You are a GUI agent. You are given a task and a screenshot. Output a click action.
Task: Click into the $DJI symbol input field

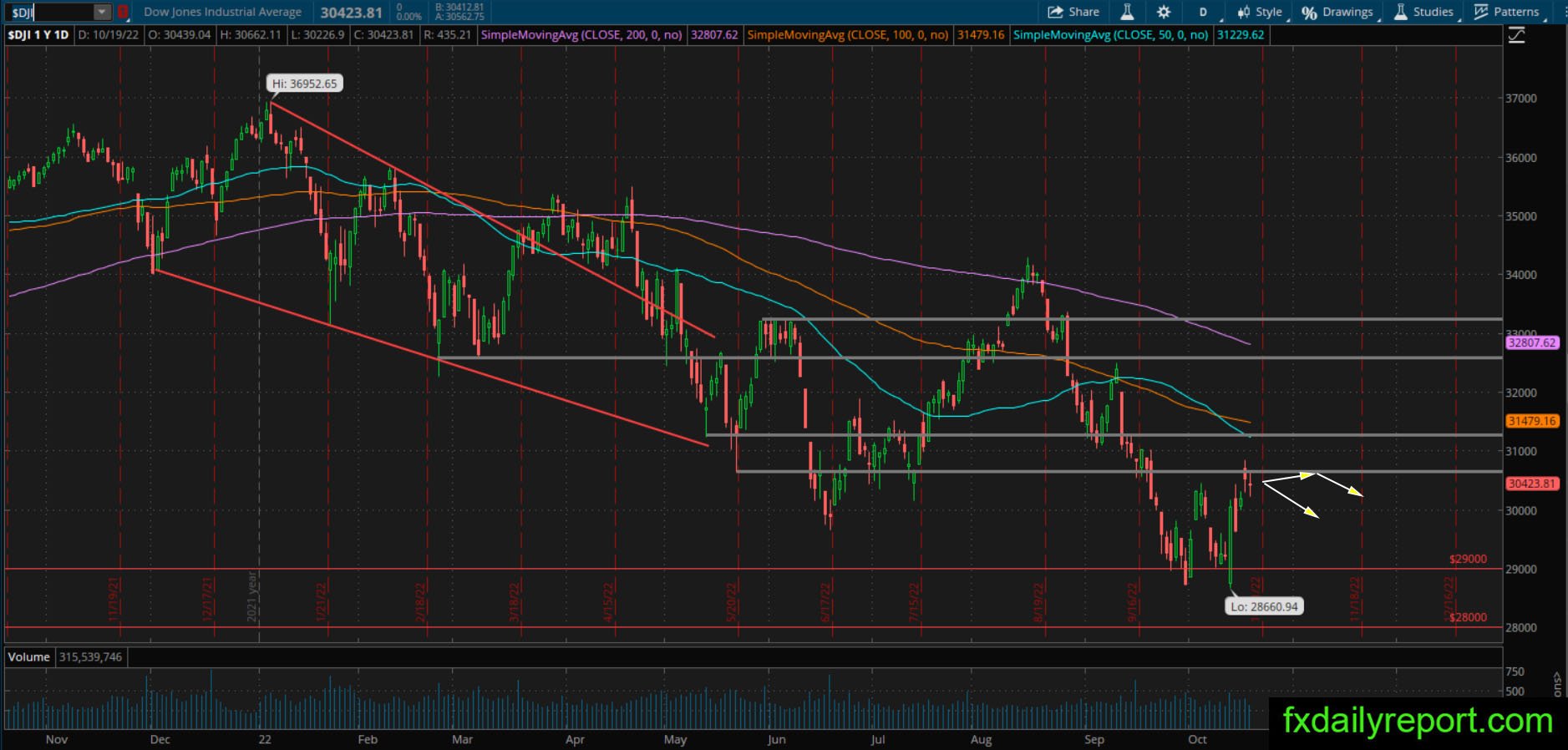click(50, 12)
